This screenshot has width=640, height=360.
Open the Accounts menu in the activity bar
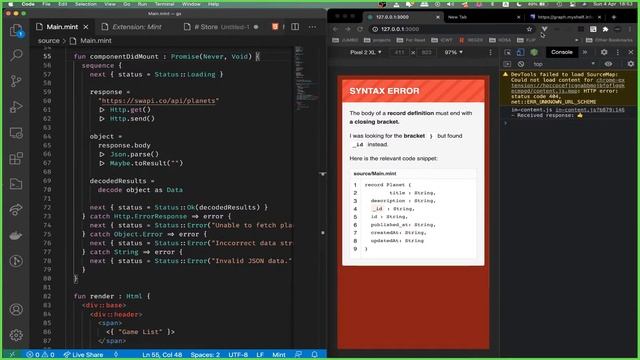click(x=16, y=309)
